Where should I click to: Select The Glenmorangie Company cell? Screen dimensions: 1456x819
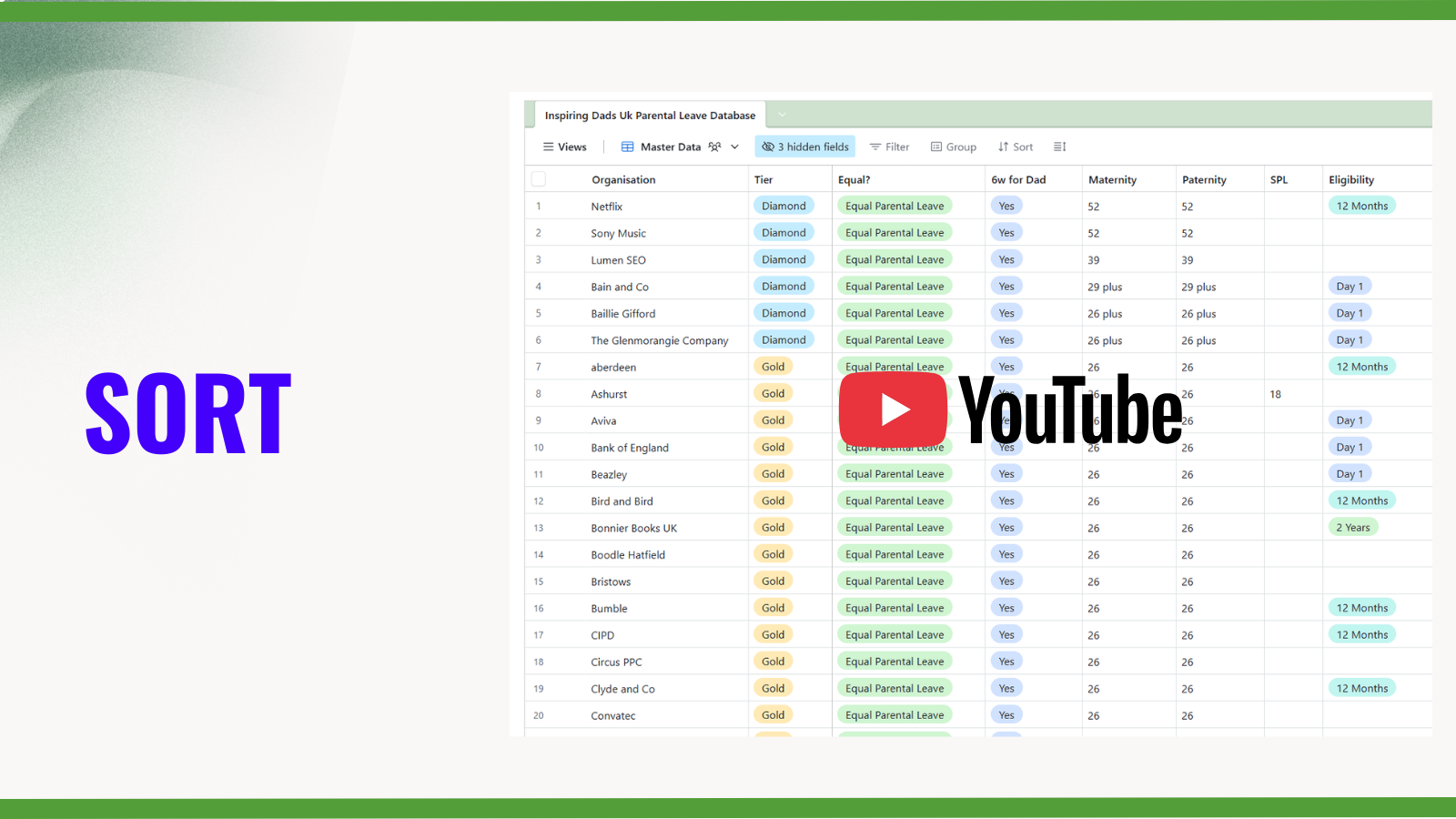[x=659, y=341]
